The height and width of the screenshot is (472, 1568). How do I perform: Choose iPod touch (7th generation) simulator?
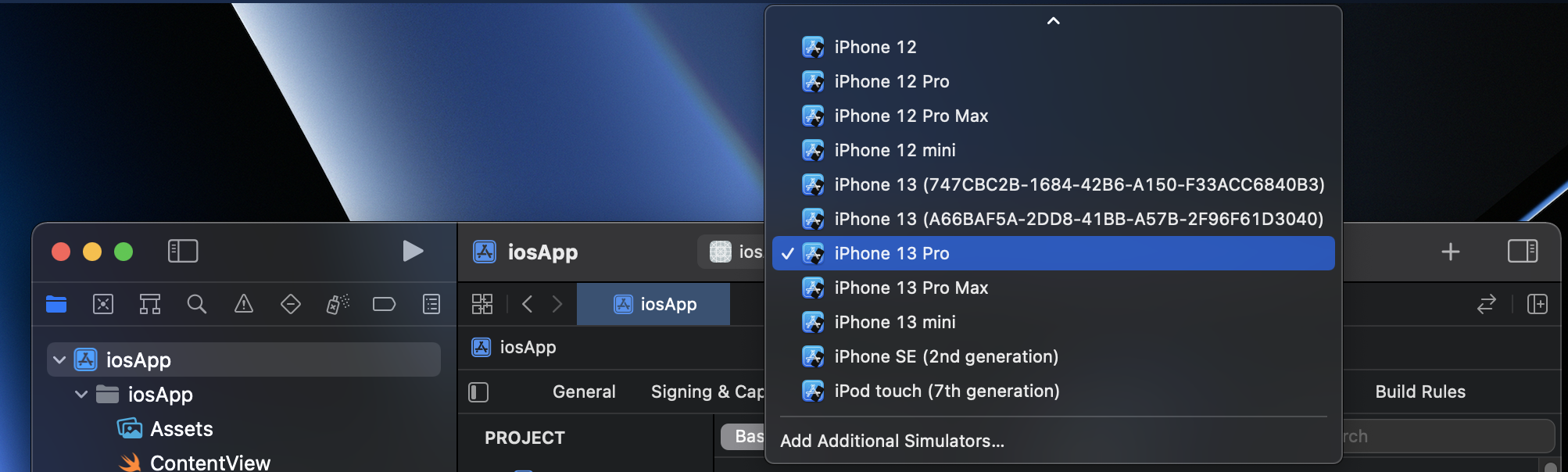coord(1053,391)
